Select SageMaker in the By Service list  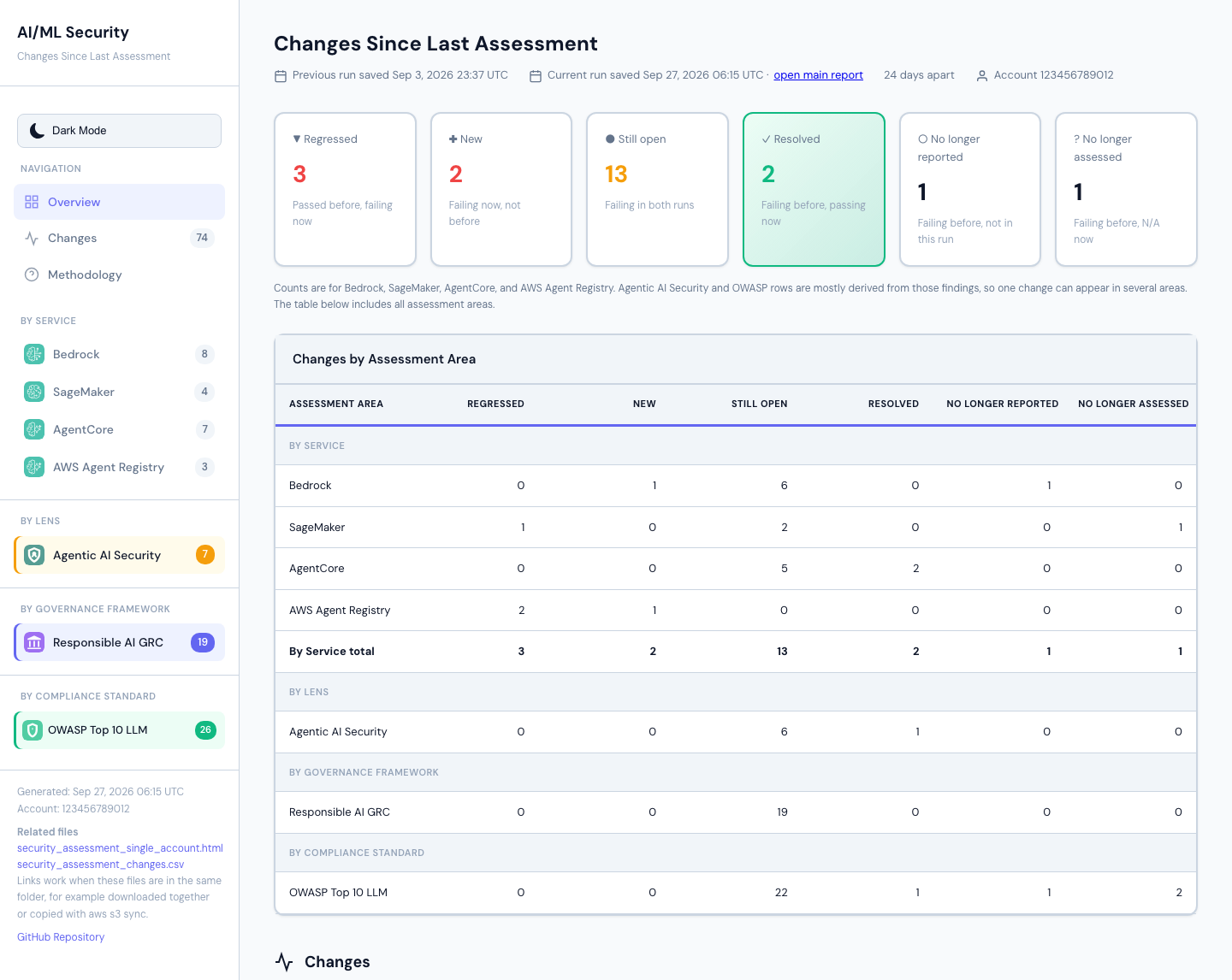tap(119, 392)
